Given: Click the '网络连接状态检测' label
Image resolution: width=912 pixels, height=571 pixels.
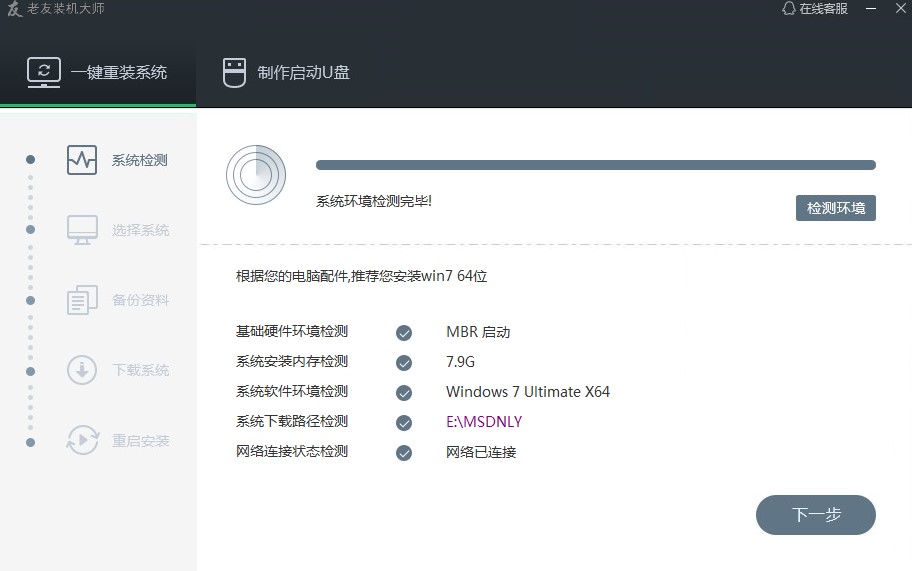Looking at the screenshot, I should click(291, 451).
